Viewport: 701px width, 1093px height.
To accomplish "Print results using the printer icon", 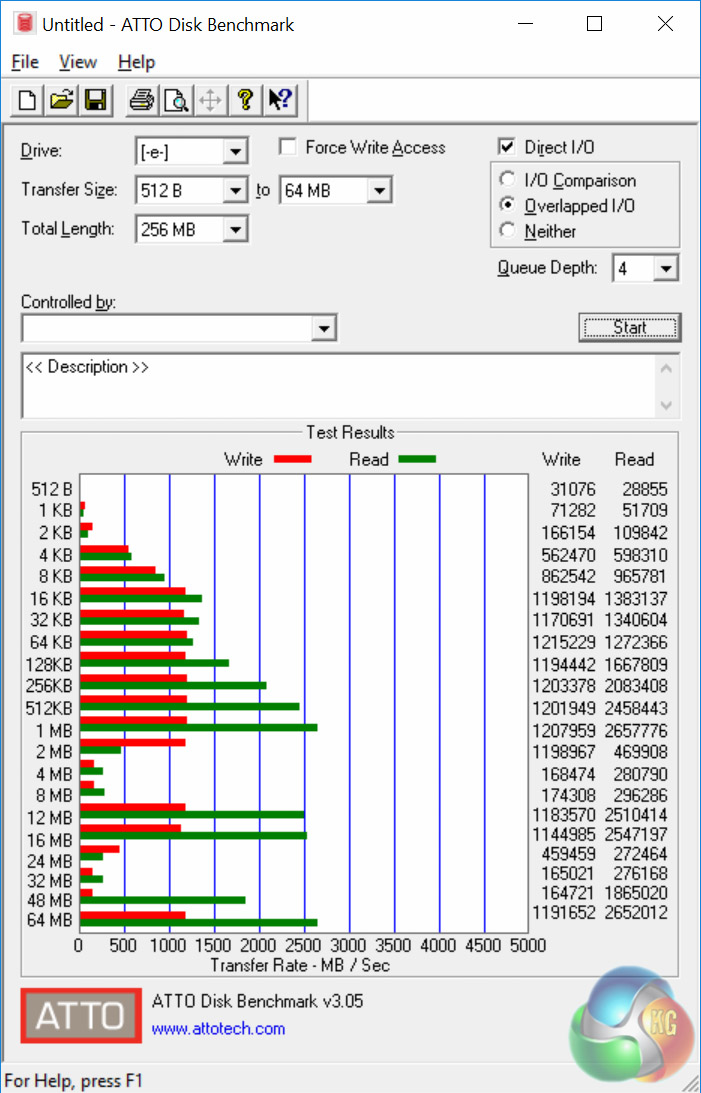I will (142, 100).
